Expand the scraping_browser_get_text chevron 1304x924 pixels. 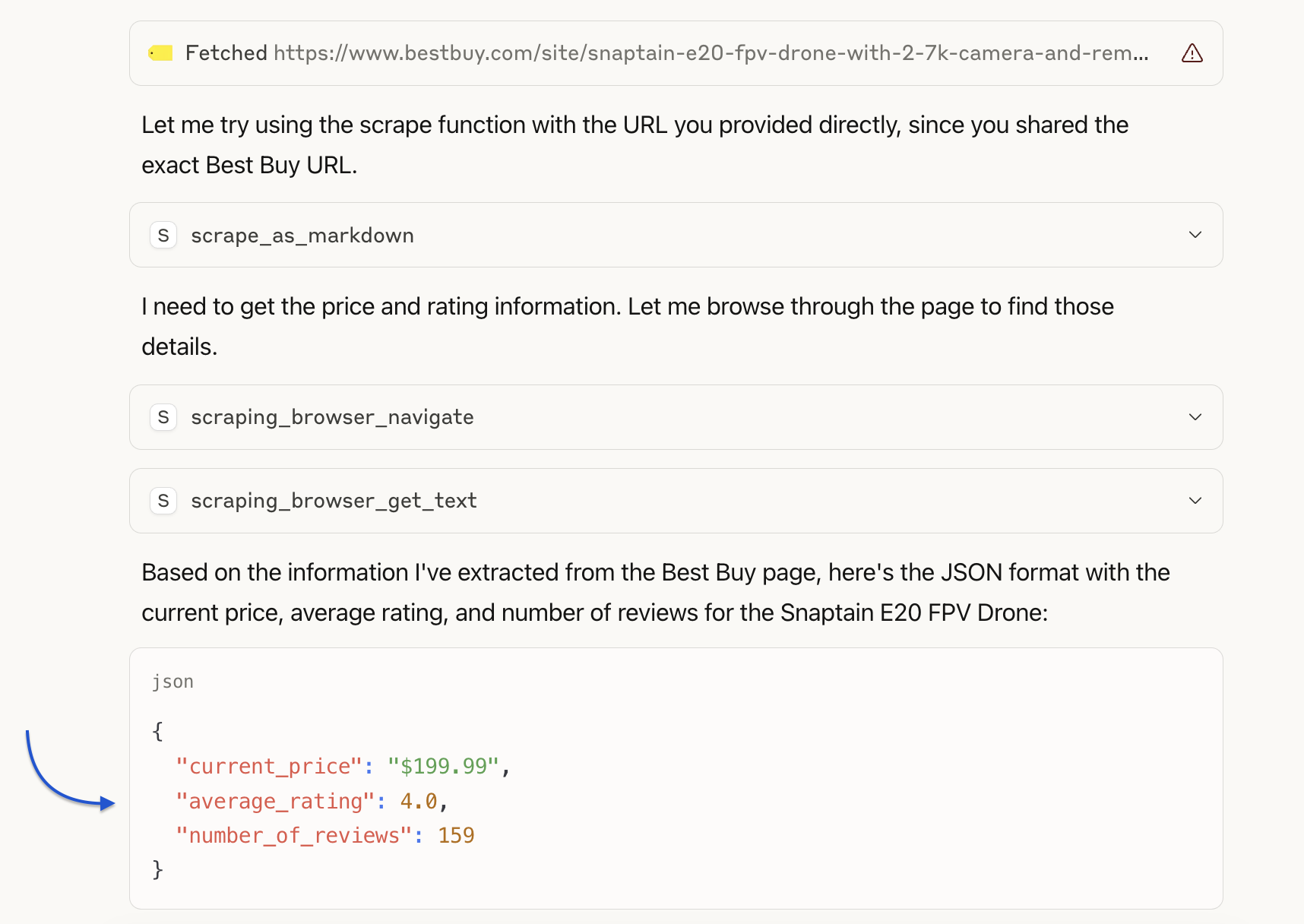(x=1195, y=501)
